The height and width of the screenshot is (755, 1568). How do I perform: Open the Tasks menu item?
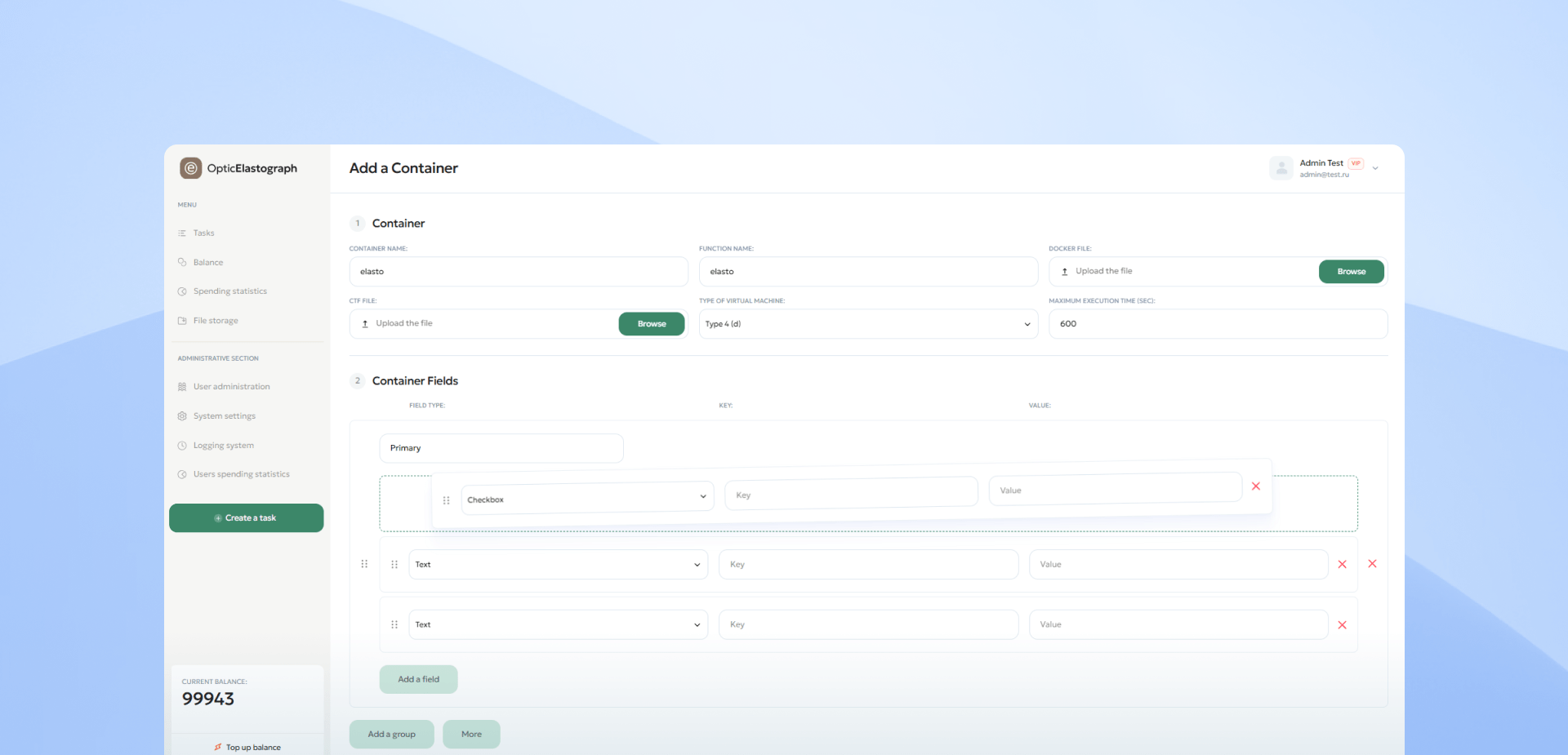coord(203,233)
